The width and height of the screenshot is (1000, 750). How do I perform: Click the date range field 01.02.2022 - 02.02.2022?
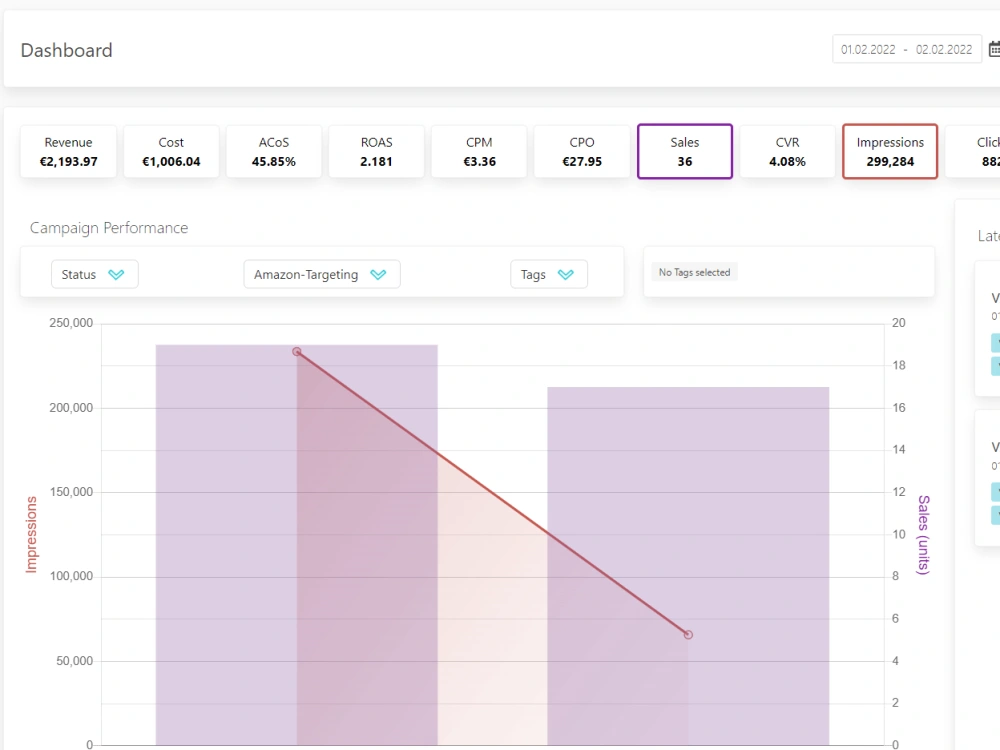coord(906,49)
